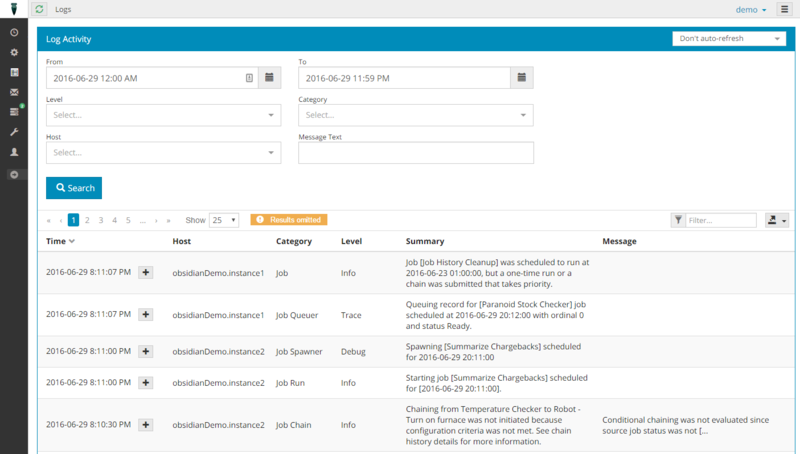Screen dimensions: 800x454
Task: Open the Don't auto-refresh dropdown
Action: [x=729, y=39]
